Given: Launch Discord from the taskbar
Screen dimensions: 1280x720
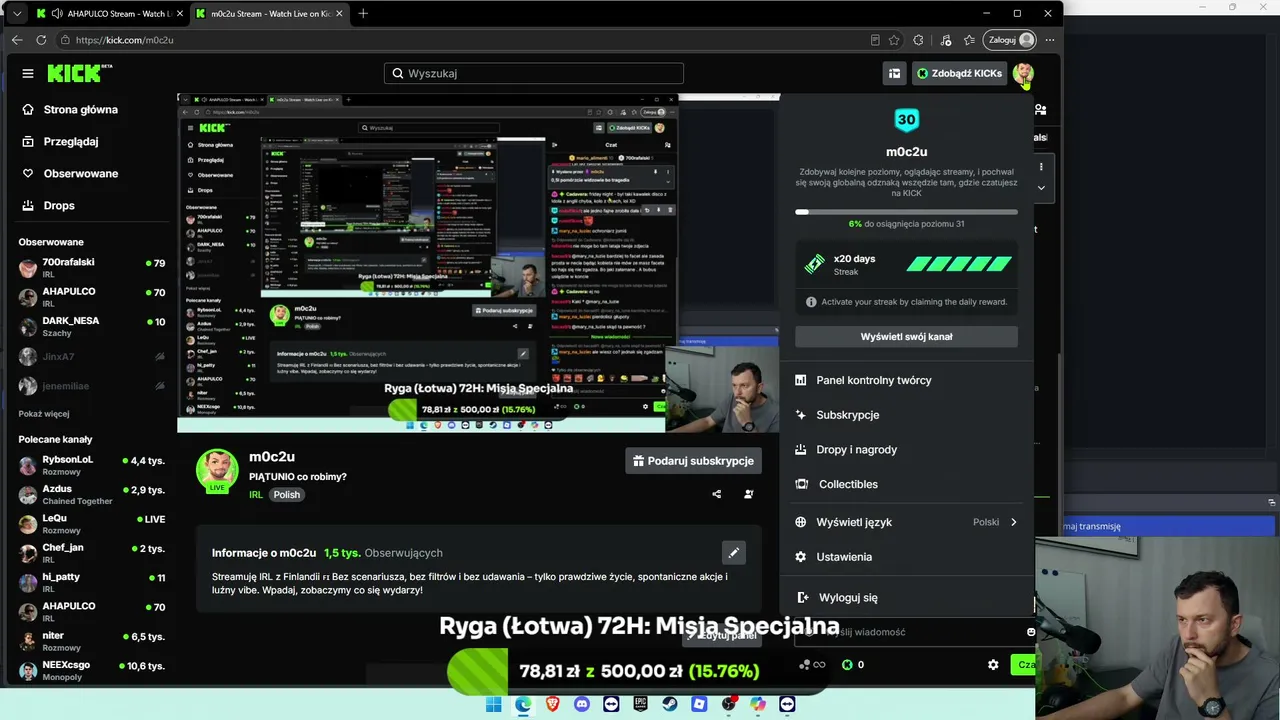Looking at the screenshot, I should pos(582,704).
